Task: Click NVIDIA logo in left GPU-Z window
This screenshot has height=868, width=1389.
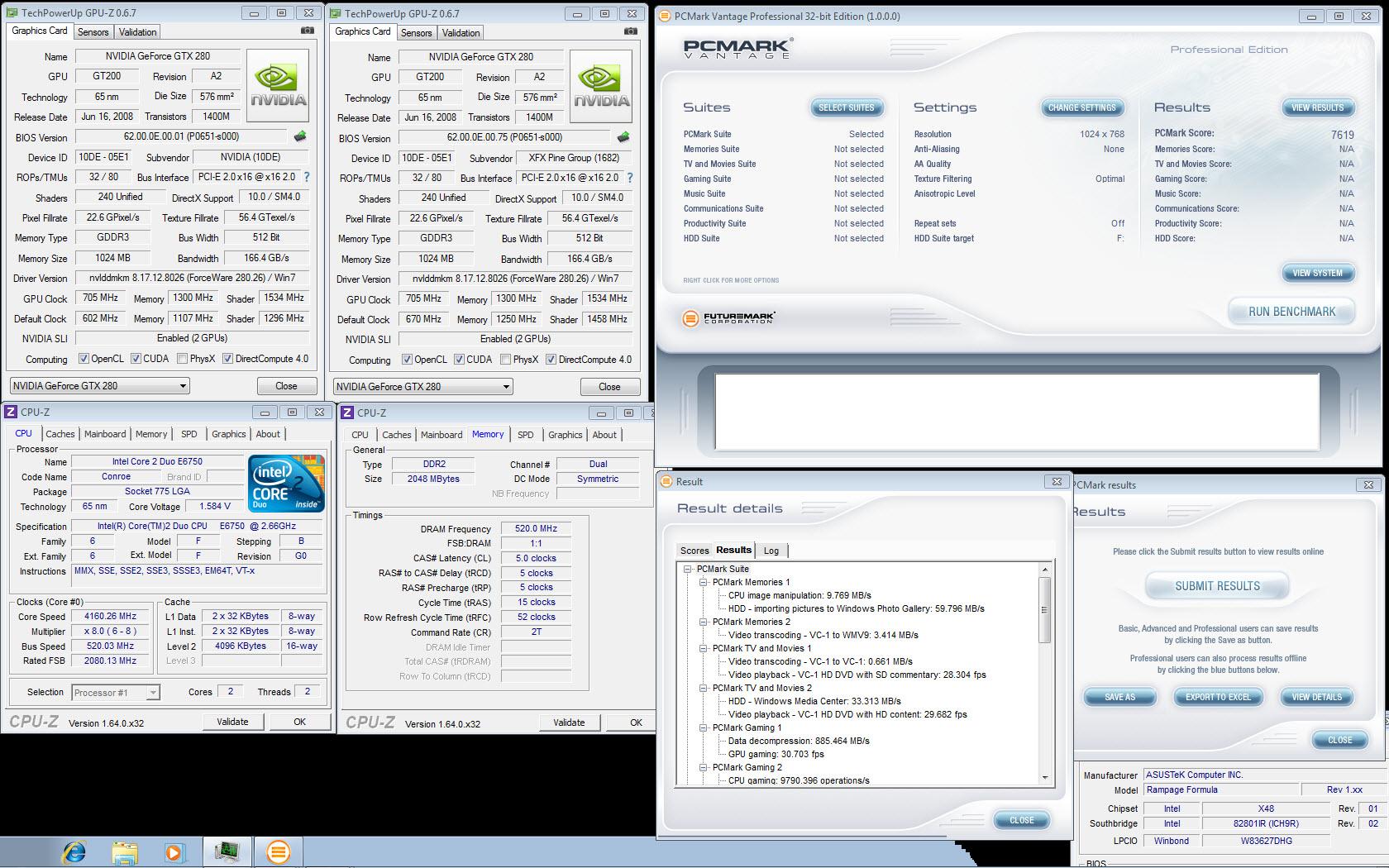Action: tap(279, 86)
